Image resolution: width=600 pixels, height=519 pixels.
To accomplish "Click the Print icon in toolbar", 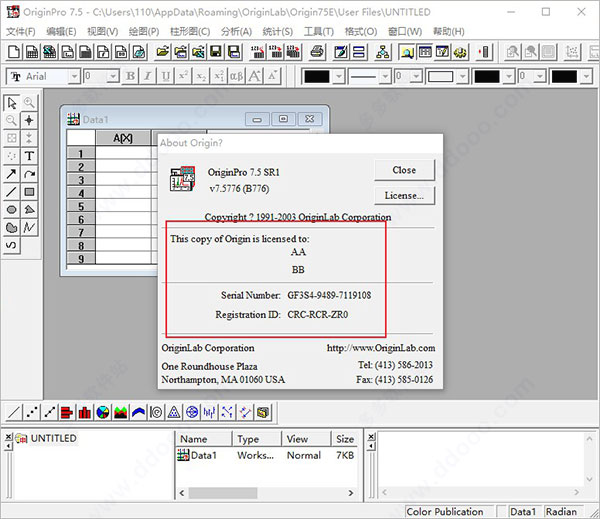I will pyautogui.click(x=317, y=52).
